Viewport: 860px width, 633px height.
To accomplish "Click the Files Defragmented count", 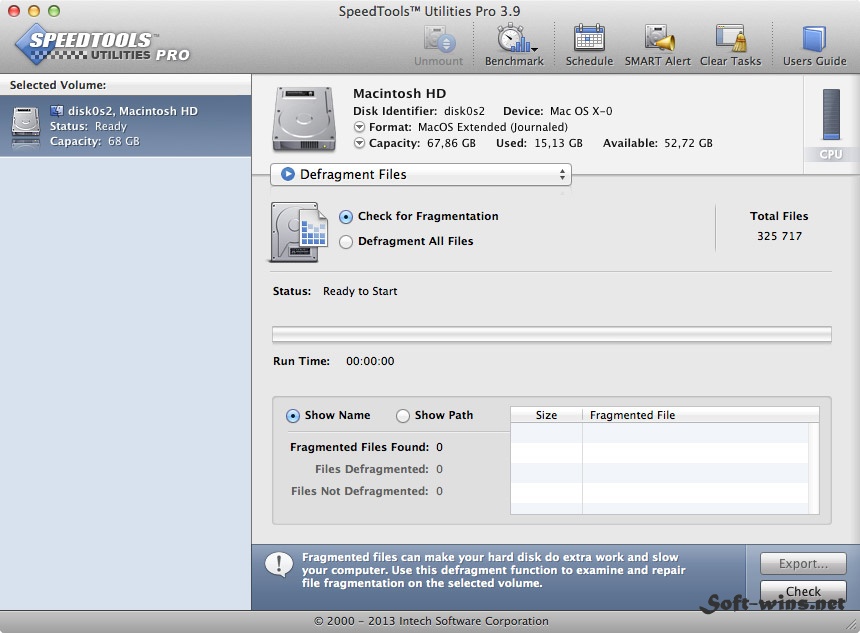I will (x=439, y=470).
